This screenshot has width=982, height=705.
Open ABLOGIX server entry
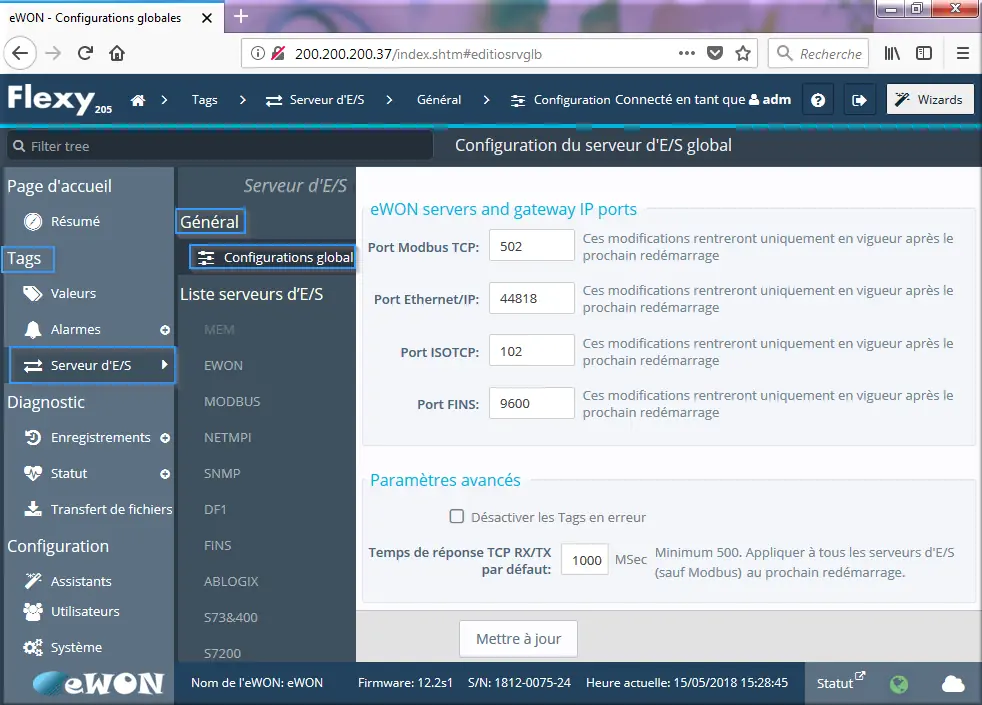tap(231, 582)
